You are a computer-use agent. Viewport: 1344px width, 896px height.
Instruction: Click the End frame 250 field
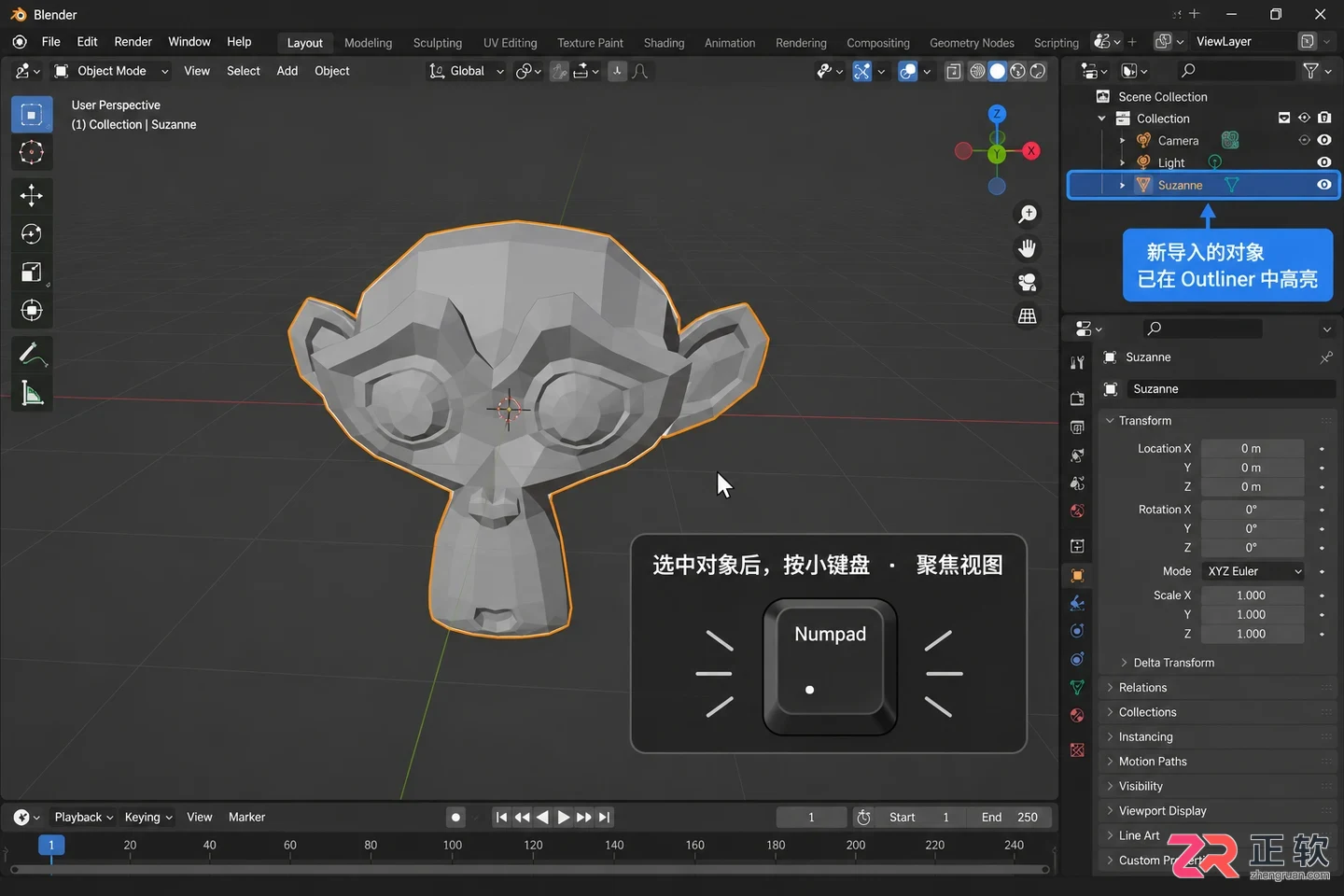(1009, 818)
